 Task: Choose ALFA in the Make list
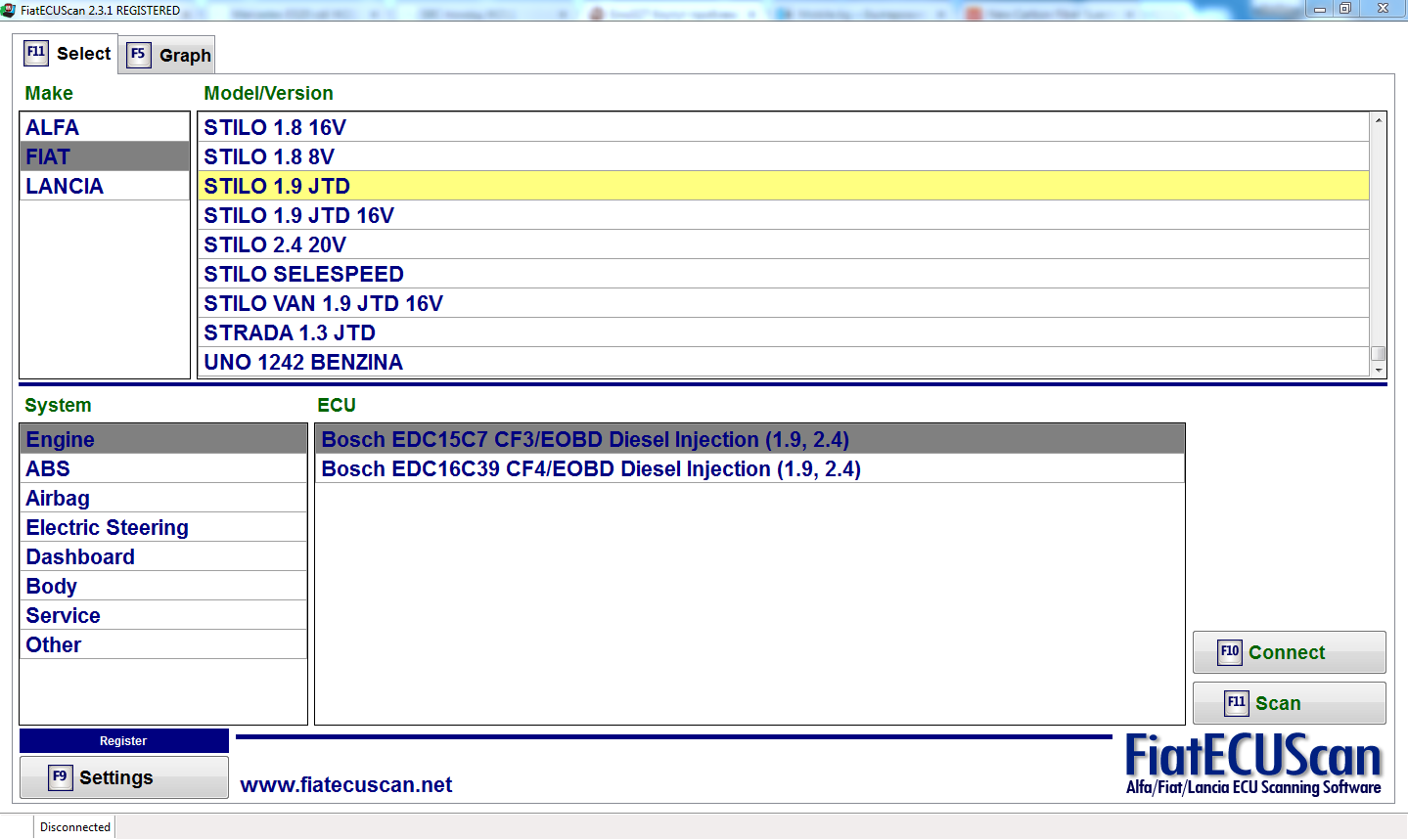pyautogui.click(x=53, y=128)
